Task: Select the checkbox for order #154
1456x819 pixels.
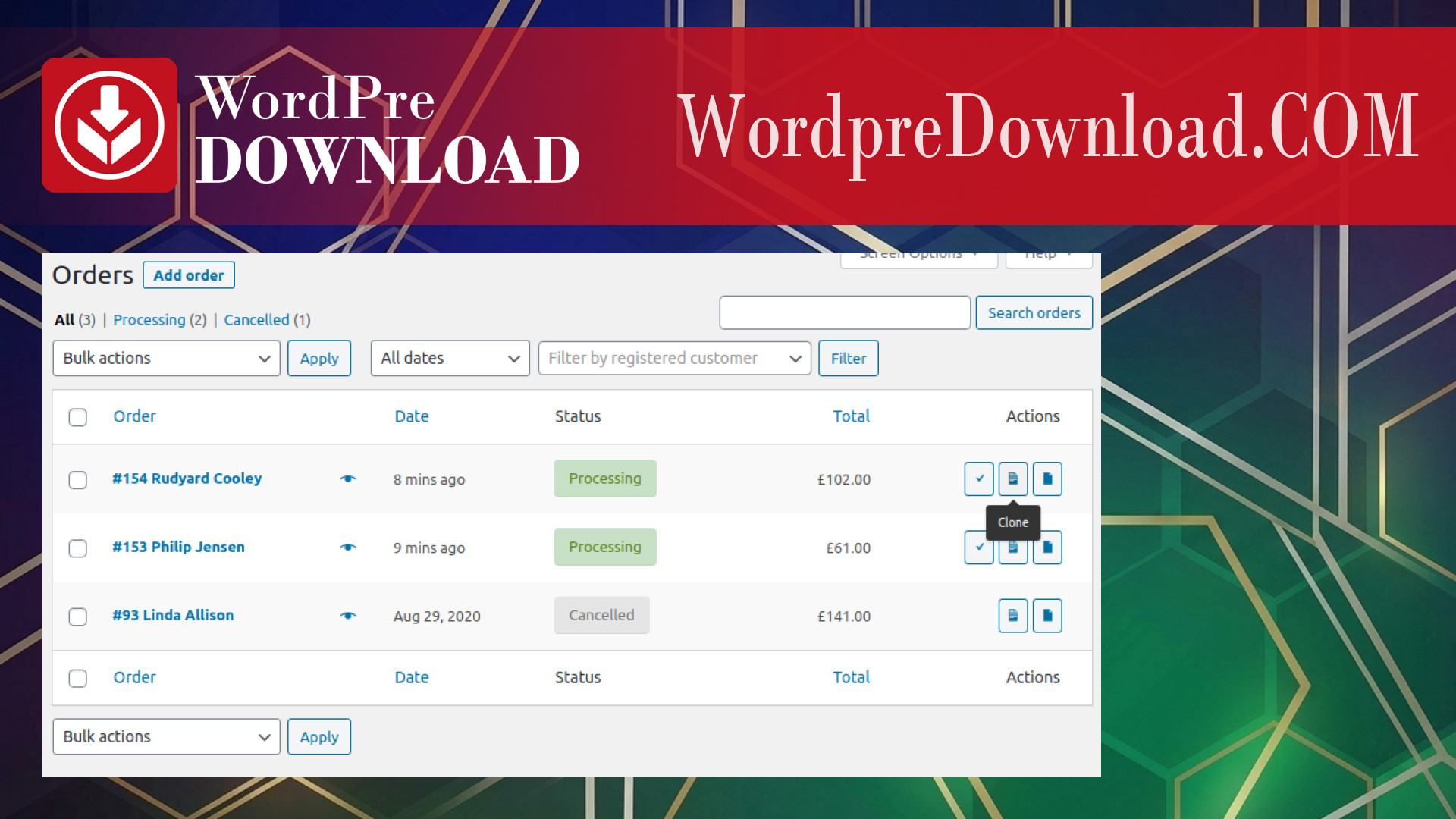Action: click(x=77, y=480)
